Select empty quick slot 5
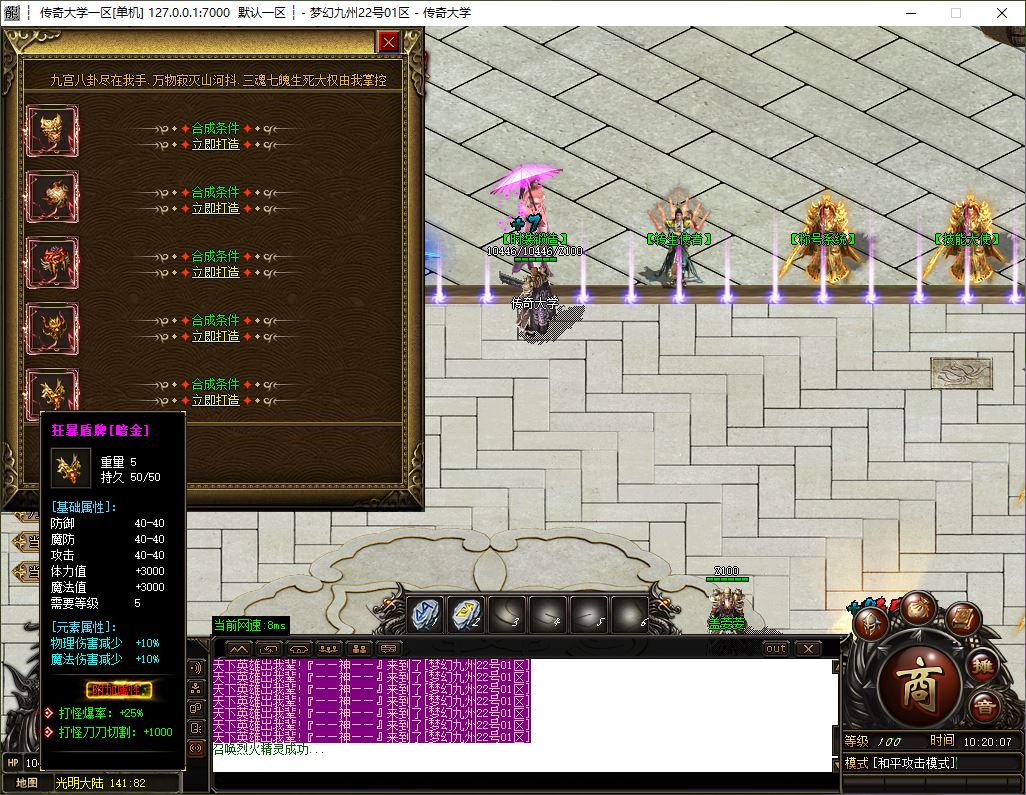The width and height of the screenshot is (1026, 795). pos(588,614)
